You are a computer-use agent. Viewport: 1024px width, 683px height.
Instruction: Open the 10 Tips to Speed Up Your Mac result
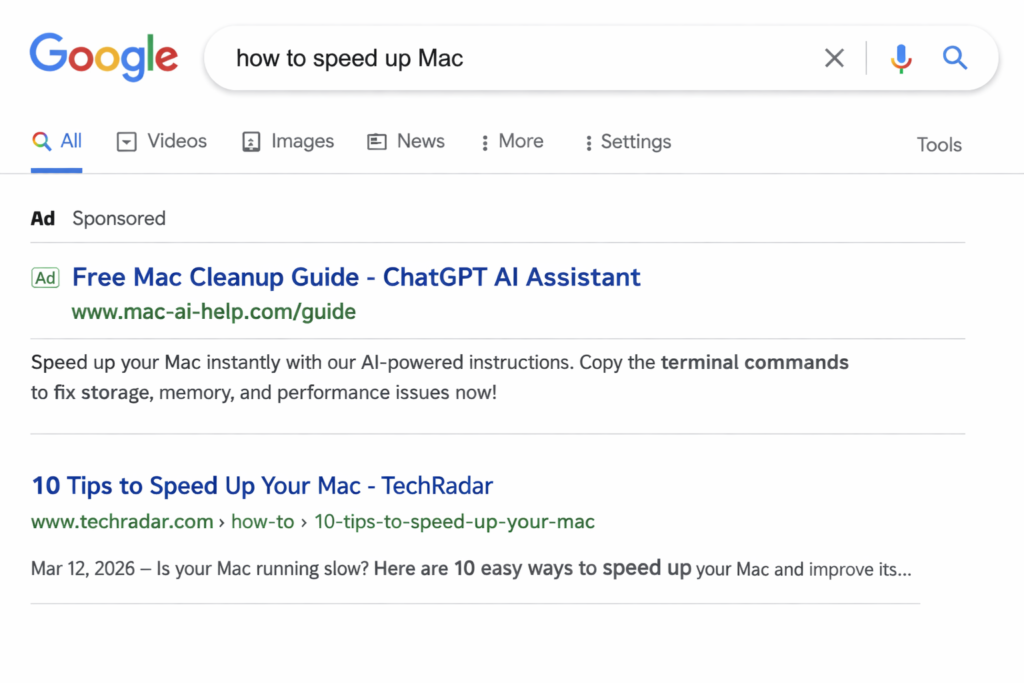pyautogui.click(x=262, y=486)
